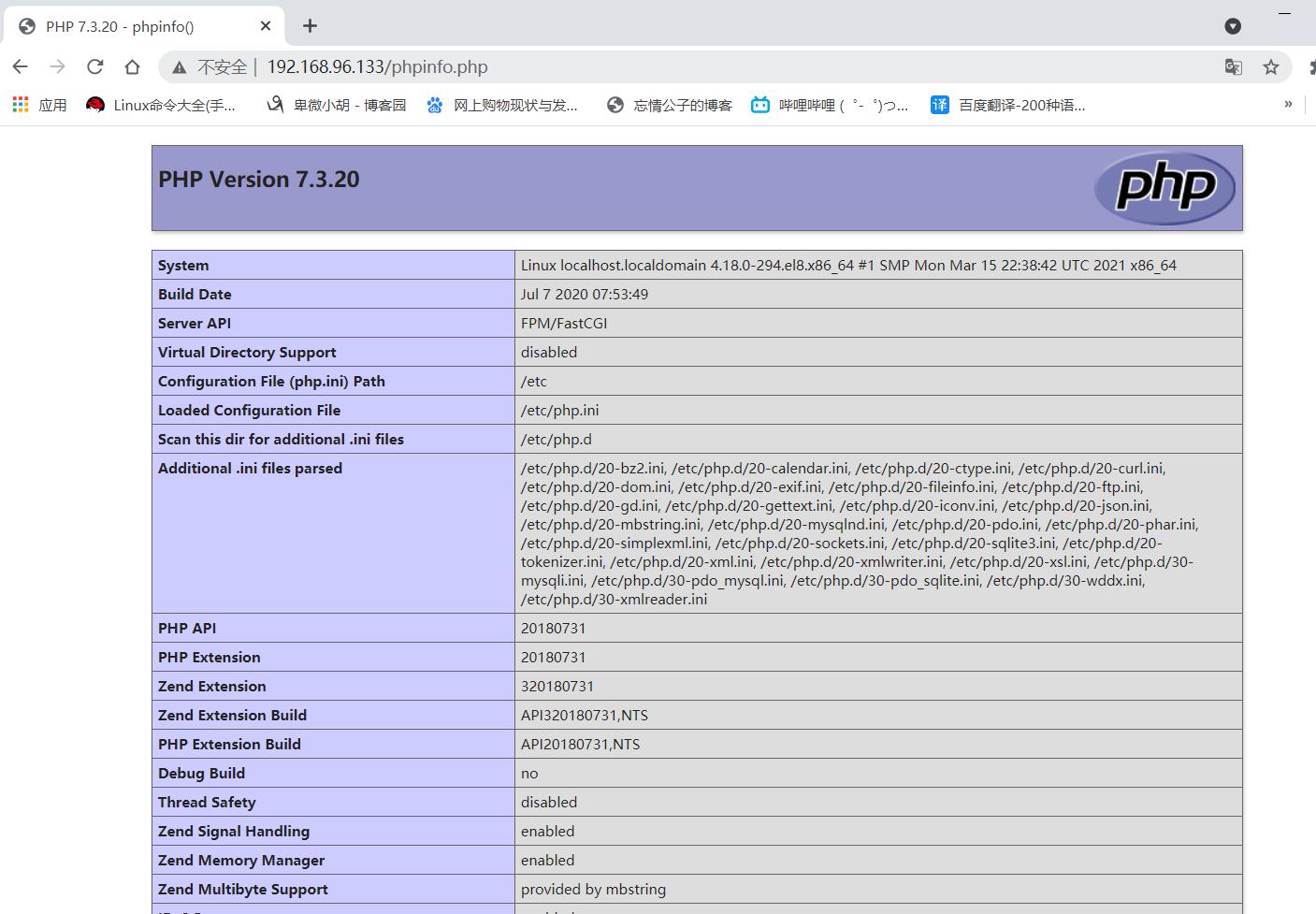This screenshot has height=914, width=1316.
Task: Click the parsed .ini files list value
Action: coord(860,533)
